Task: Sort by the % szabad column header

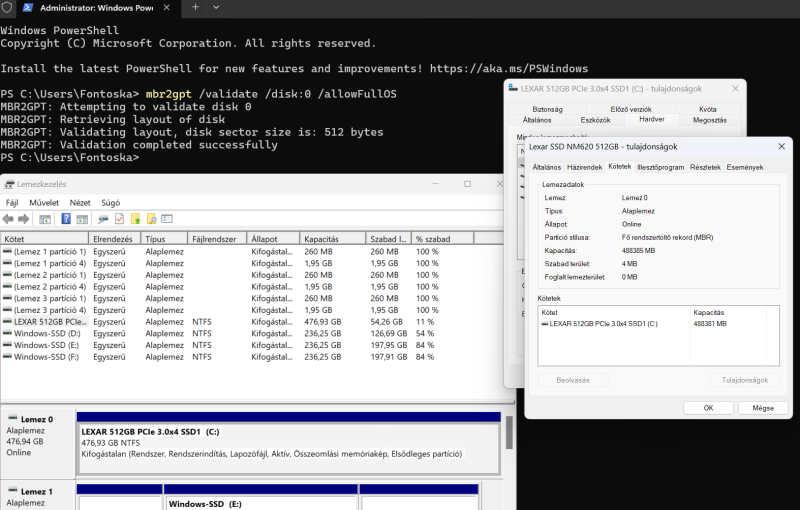Action: click(442, 239)
